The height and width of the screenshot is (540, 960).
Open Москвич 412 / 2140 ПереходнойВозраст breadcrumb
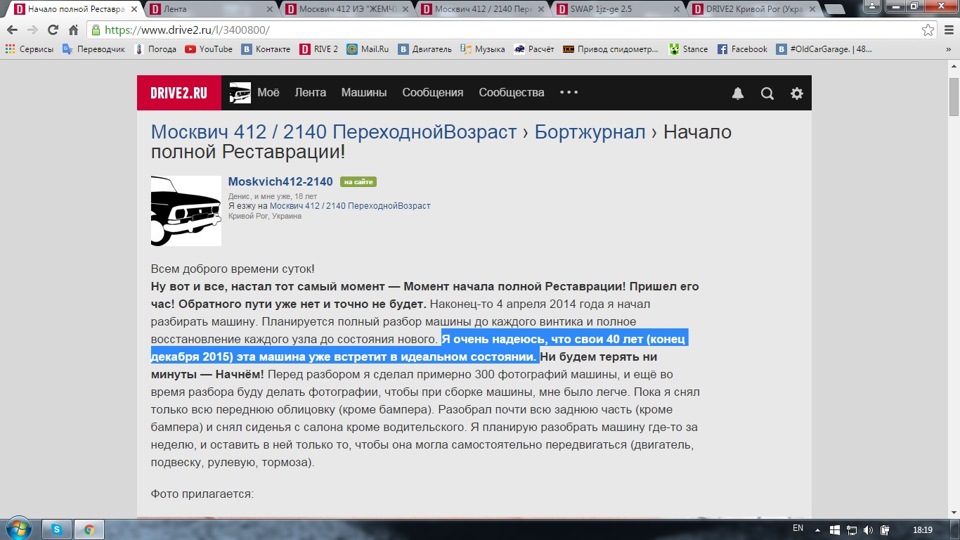click(334, 132)
